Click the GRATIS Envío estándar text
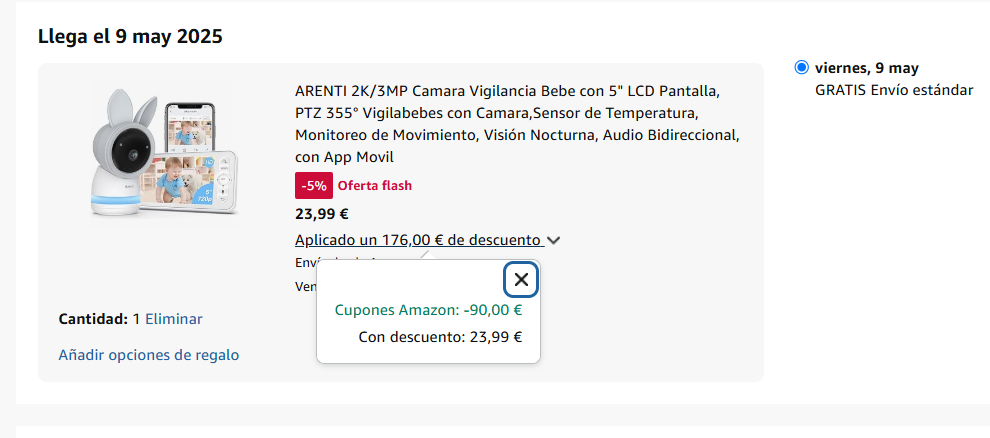The image size is (990, 438). (x=894, y=90)
